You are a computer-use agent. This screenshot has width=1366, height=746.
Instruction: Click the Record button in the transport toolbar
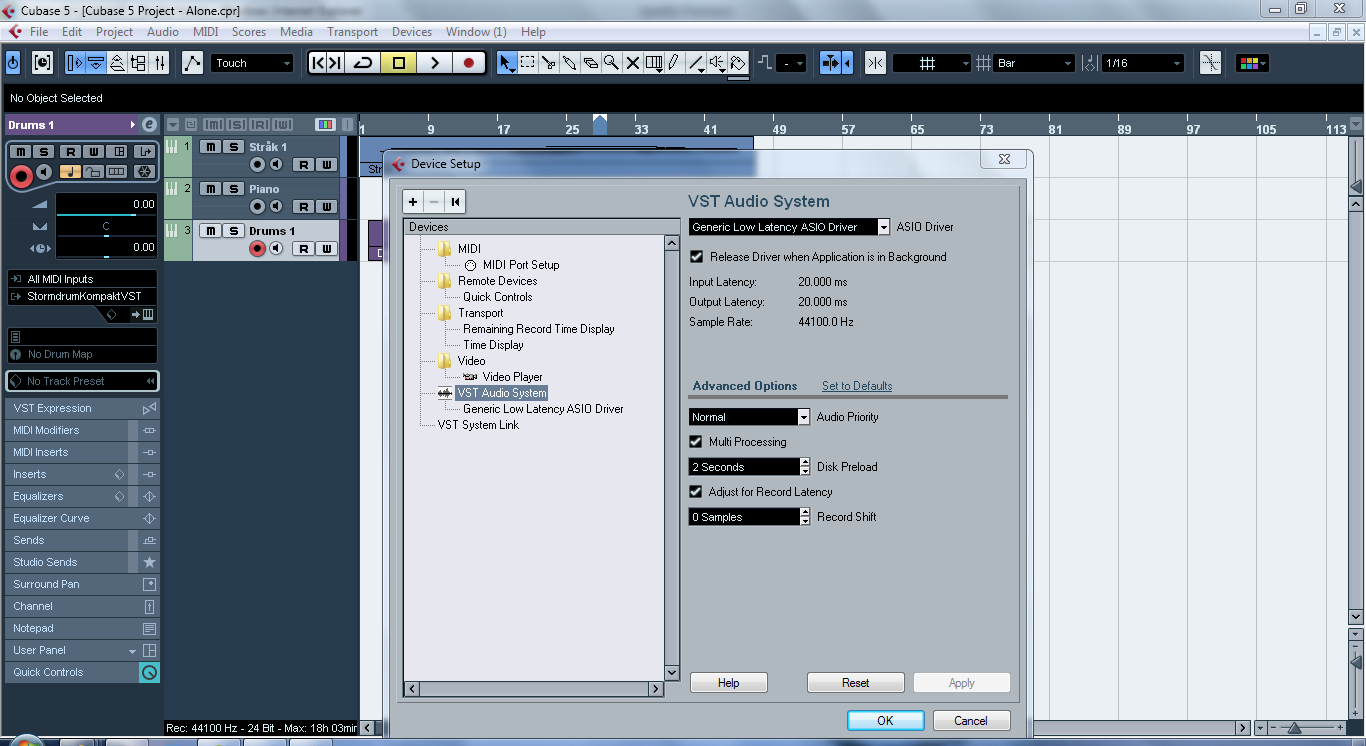pos(468,63)
